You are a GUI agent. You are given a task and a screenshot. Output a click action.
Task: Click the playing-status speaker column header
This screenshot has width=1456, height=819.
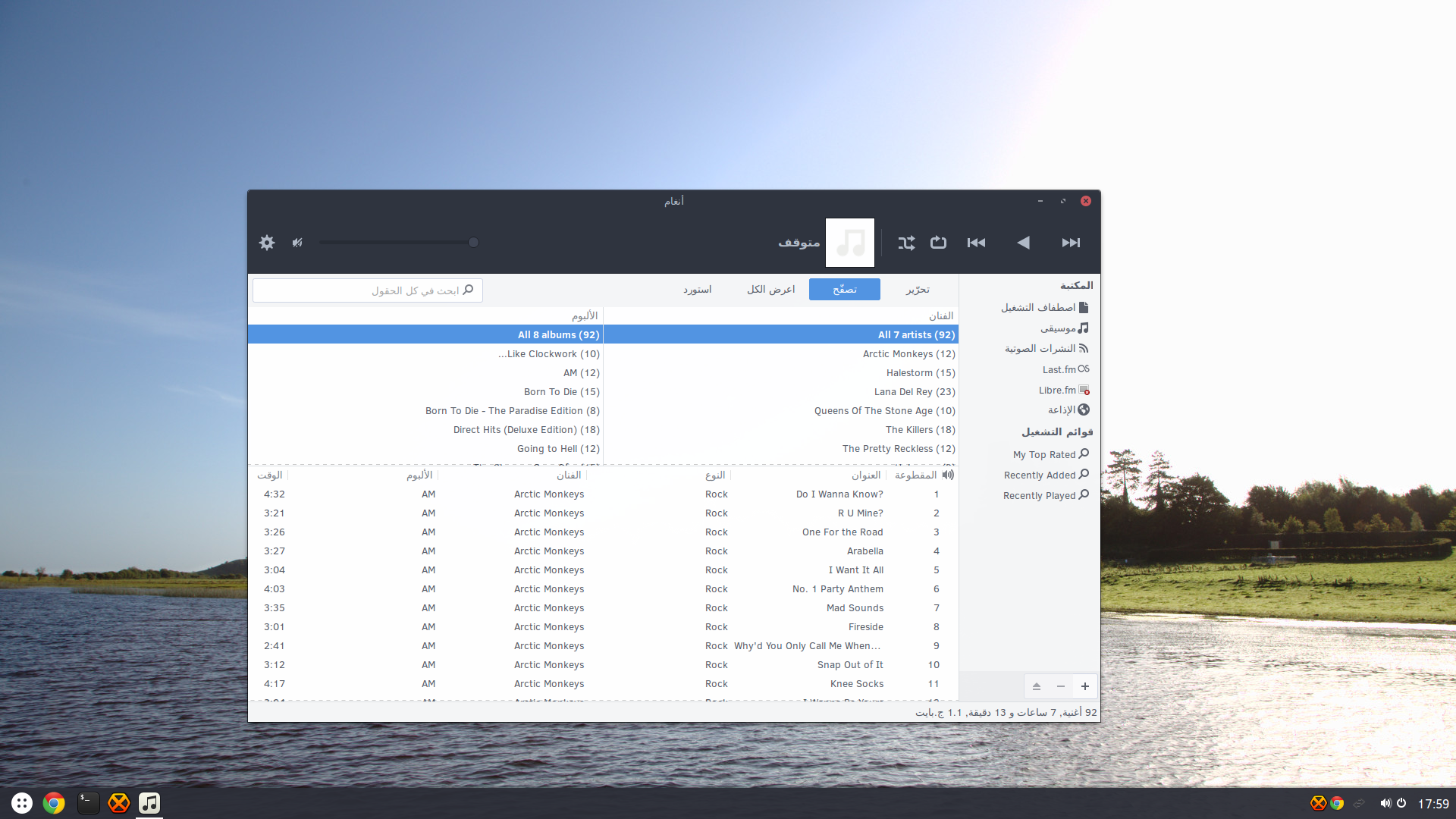948,475
